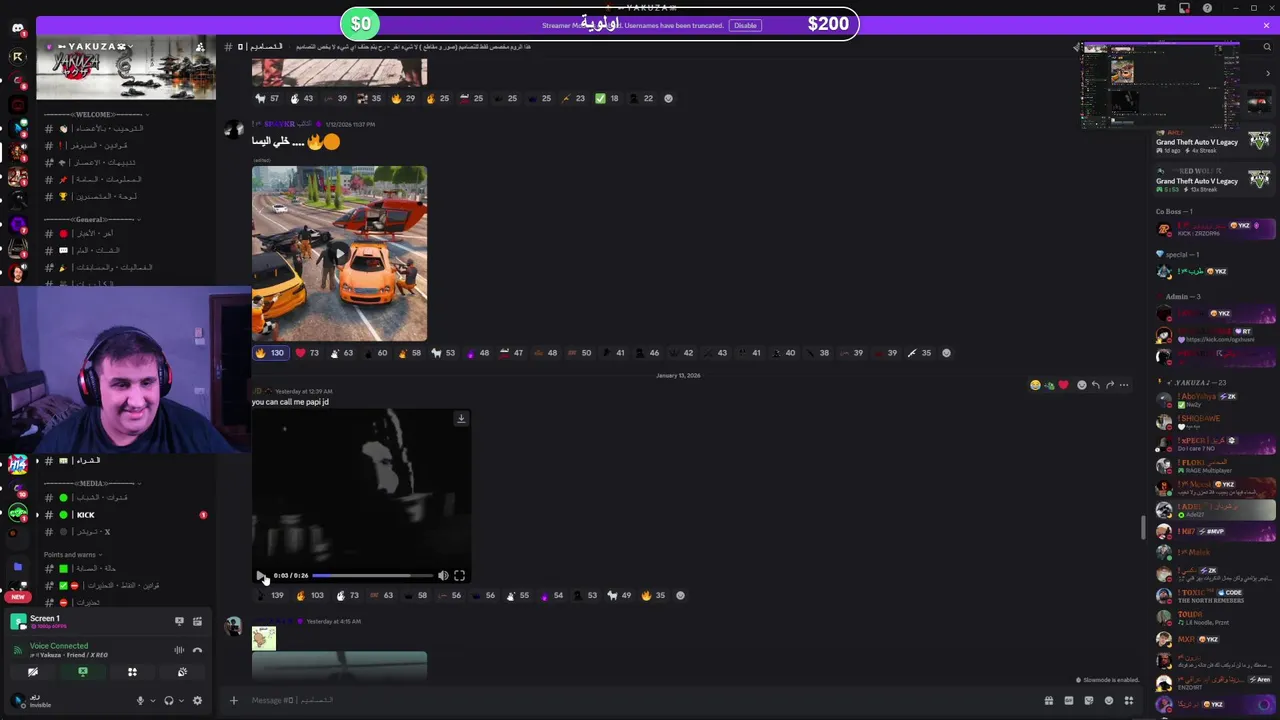Dismiss the streamer mode banner

1267,25
